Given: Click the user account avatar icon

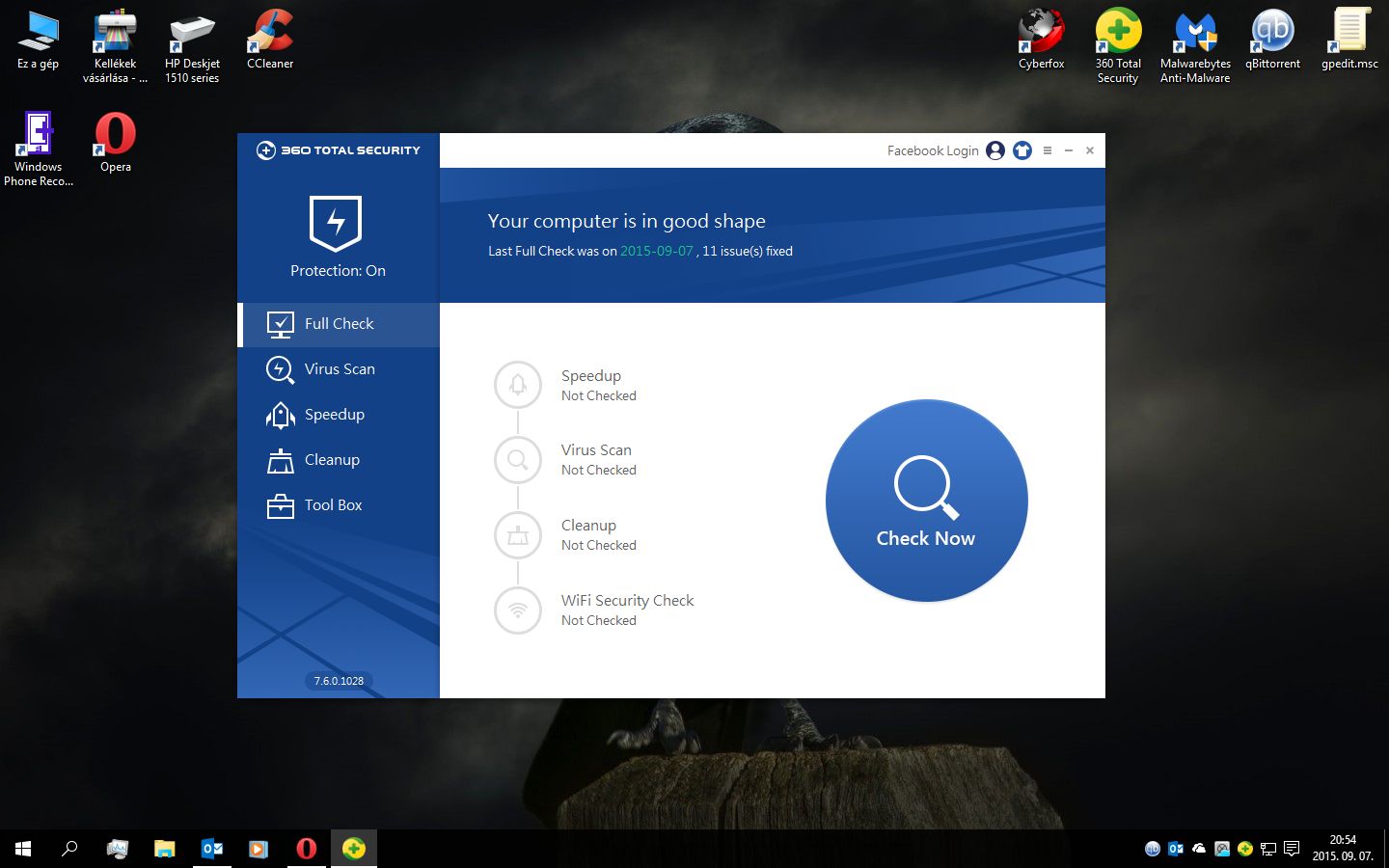Looking at the screenshot, I should pyautogui.click(x=995, y=150).
